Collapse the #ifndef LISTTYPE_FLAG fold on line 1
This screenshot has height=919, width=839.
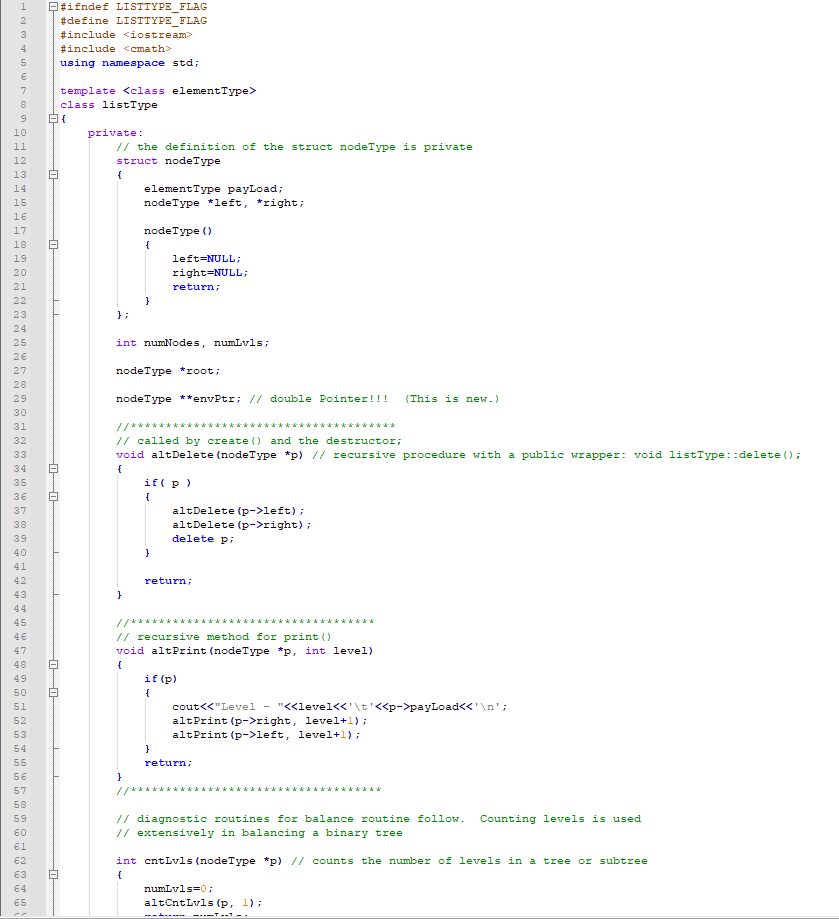tap(53, 6)
